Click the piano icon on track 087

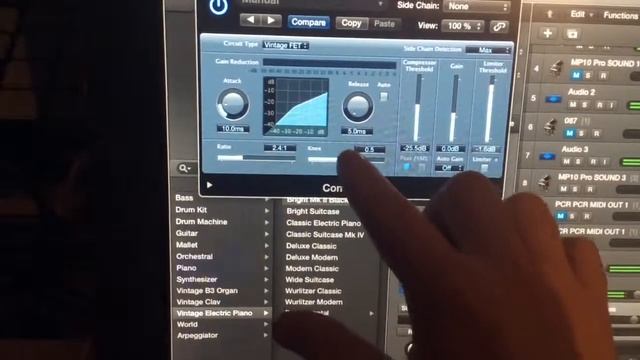pos(551,126)
